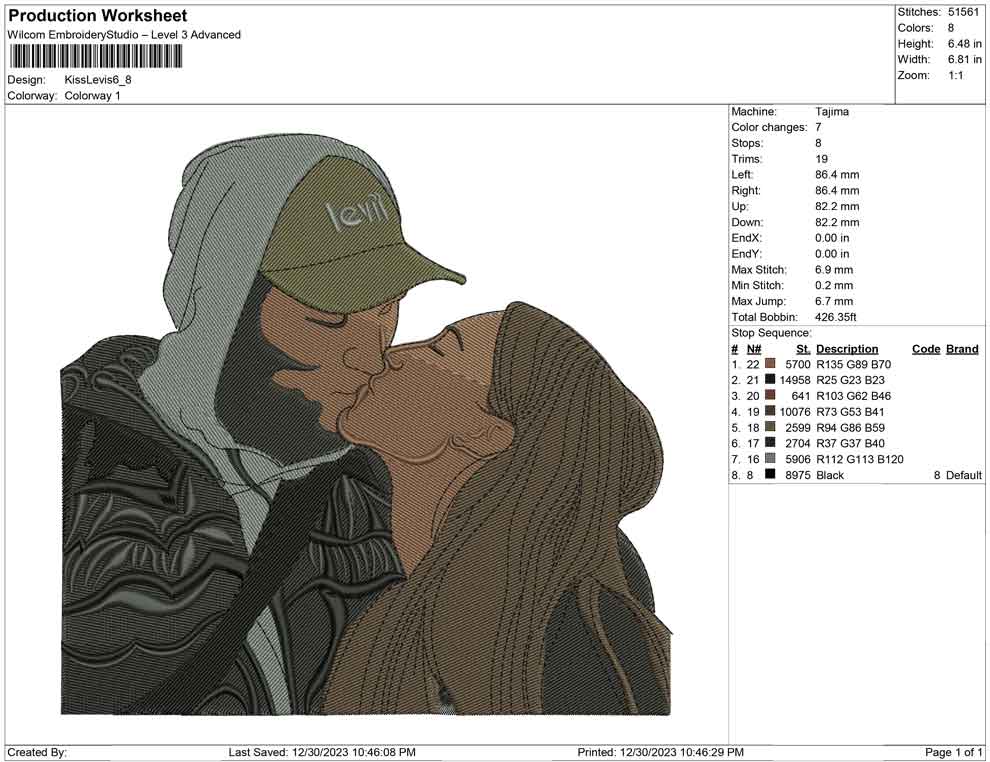Click the "EndY:" label
Image resolution: width=990 pixels, height=762 pixels.
click(746, 254)
